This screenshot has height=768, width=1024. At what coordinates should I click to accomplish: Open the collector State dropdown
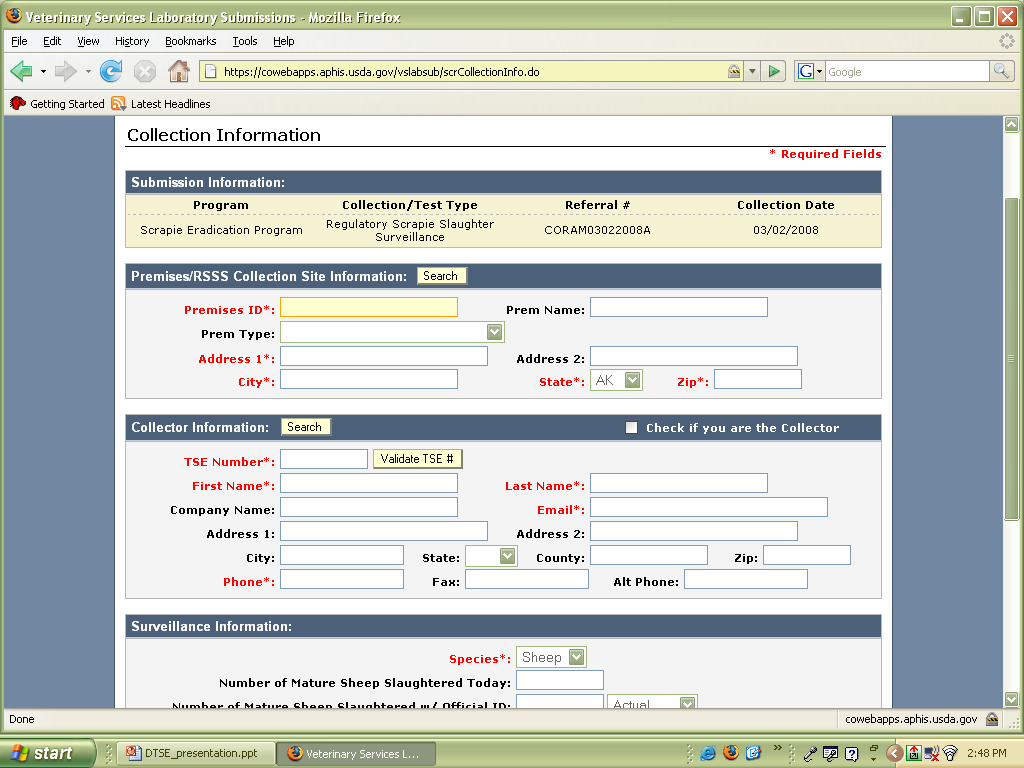pos(507,556)
